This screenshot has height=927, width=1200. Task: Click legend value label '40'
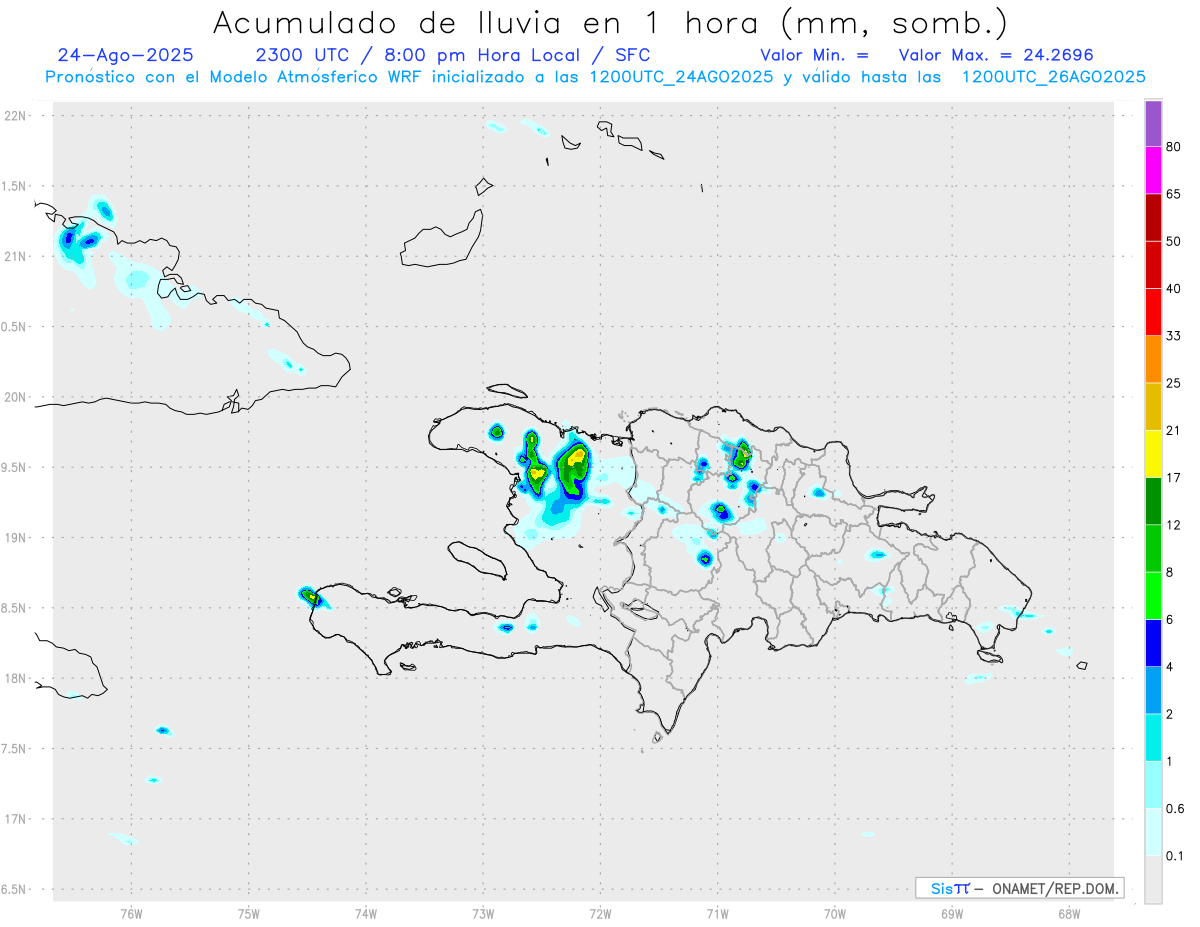pos(1173,289)
